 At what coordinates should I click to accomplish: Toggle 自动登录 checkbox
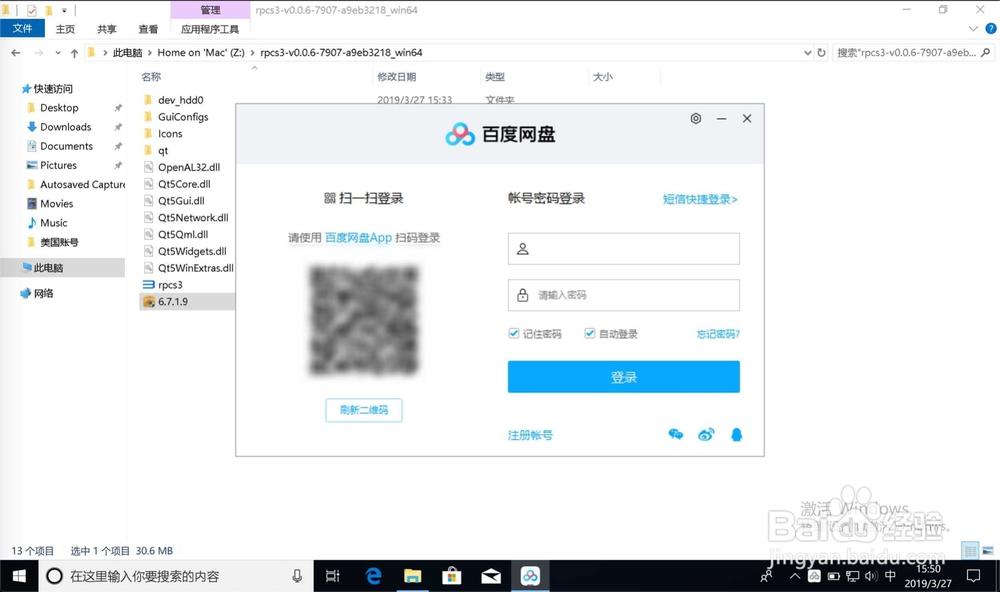[x=590, y=334]
